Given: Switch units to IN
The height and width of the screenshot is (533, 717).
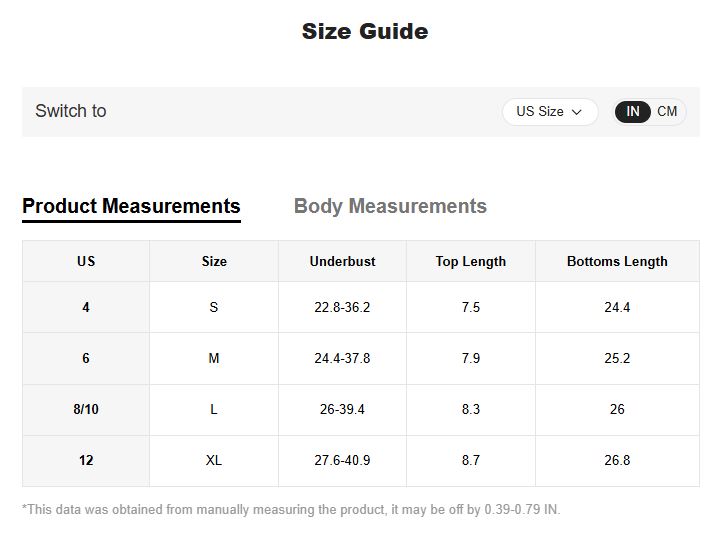Looking at the screenshot, I should point(632,112).
